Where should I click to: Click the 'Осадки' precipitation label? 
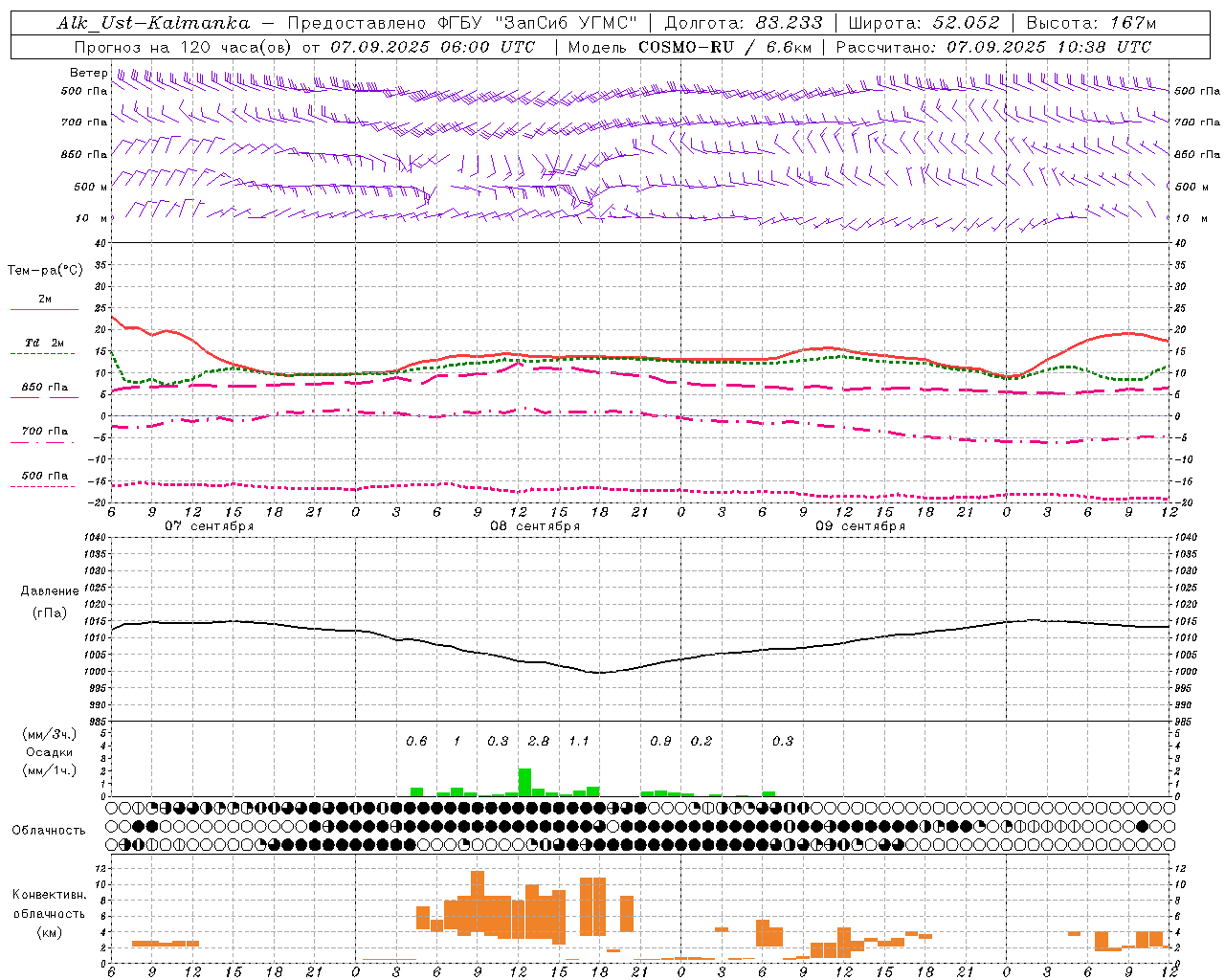pyautogui.click(x=50, y=752)
